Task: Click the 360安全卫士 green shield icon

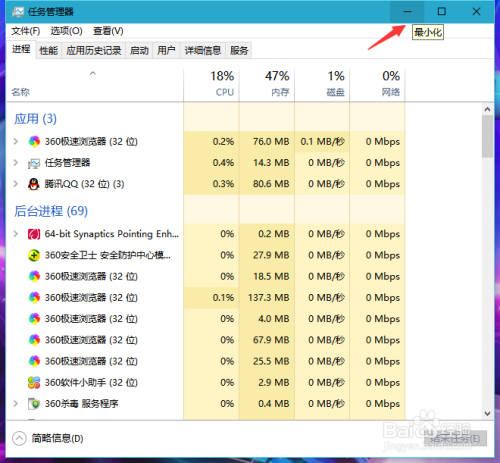Action: 34,255
